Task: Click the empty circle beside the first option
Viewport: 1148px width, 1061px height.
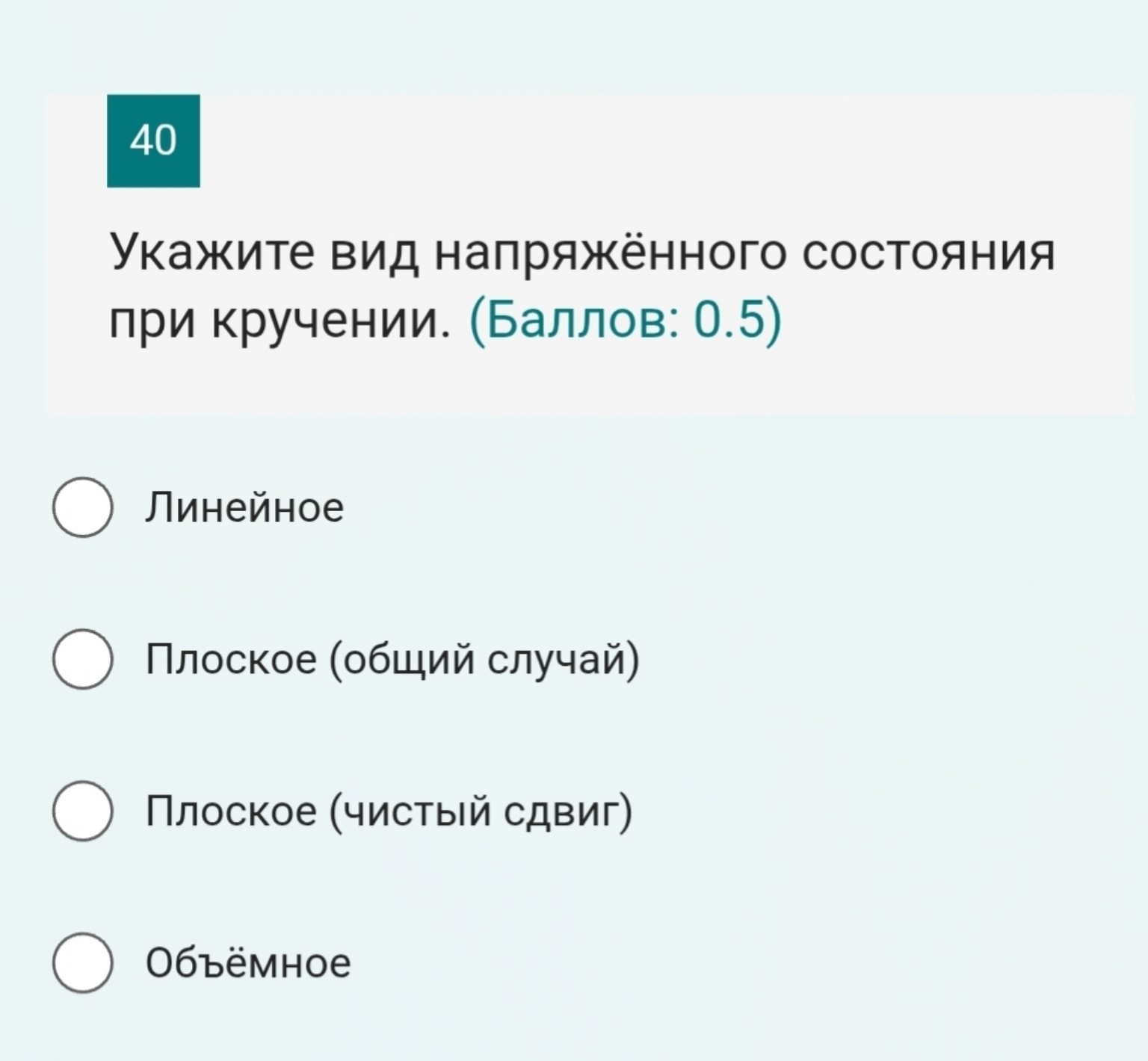Action: coord(82,509)
